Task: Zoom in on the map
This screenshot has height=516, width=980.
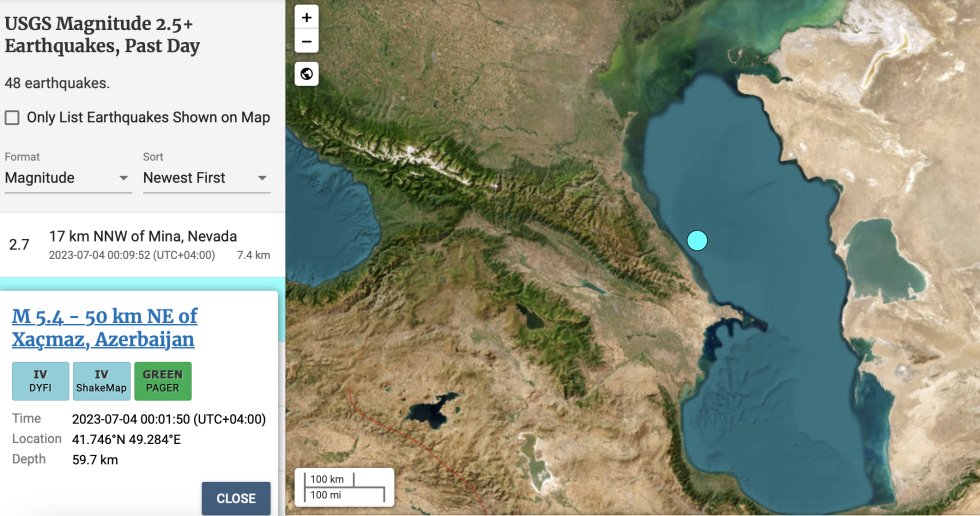Action: (306, 17)
